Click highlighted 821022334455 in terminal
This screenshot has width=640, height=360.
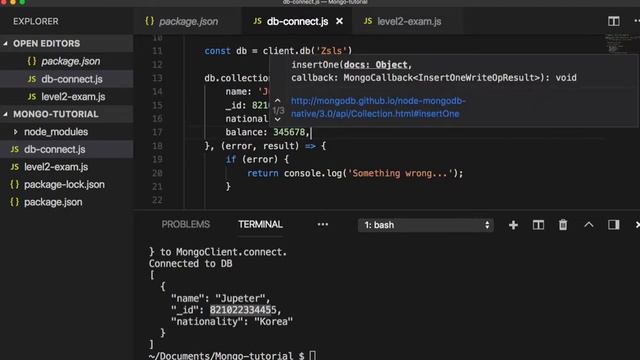click(x=243, y=310)
